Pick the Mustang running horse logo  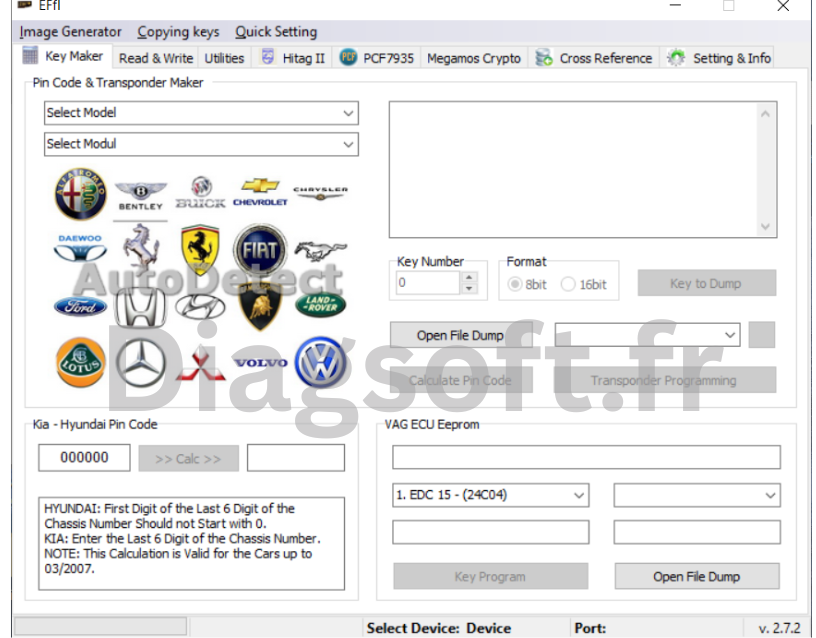pyautogui.click(x=320, y=250)
